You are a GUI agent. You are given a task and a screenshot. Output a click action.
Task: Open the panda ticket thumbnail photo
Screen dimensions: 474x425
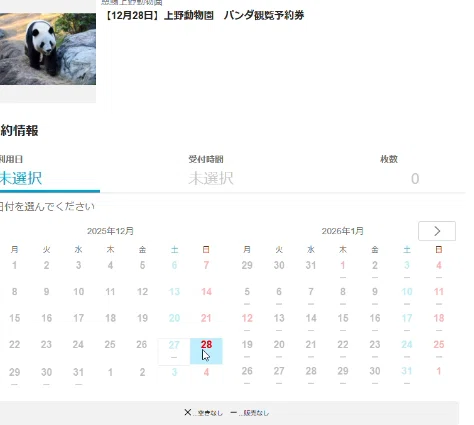coord(48,49)
